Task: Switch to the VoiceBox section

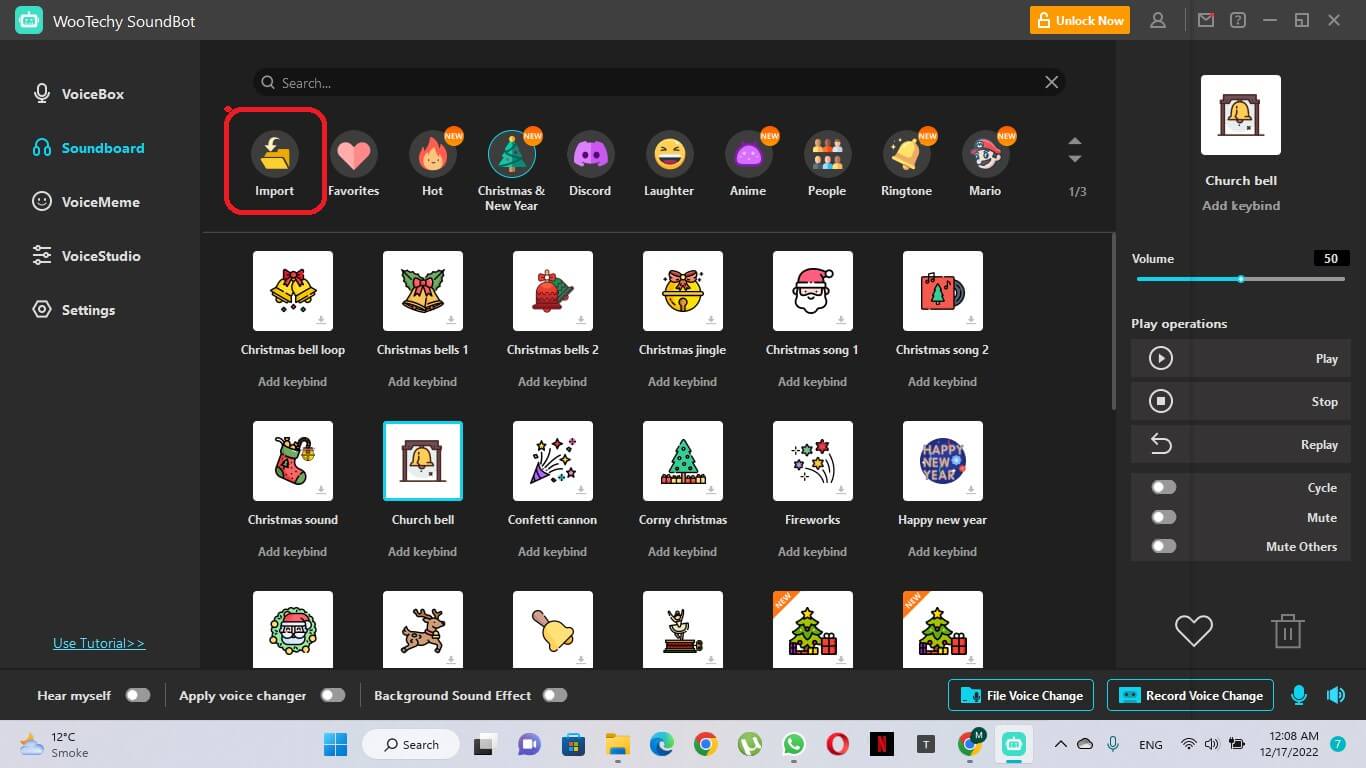Action: click(x=92, y=94)
